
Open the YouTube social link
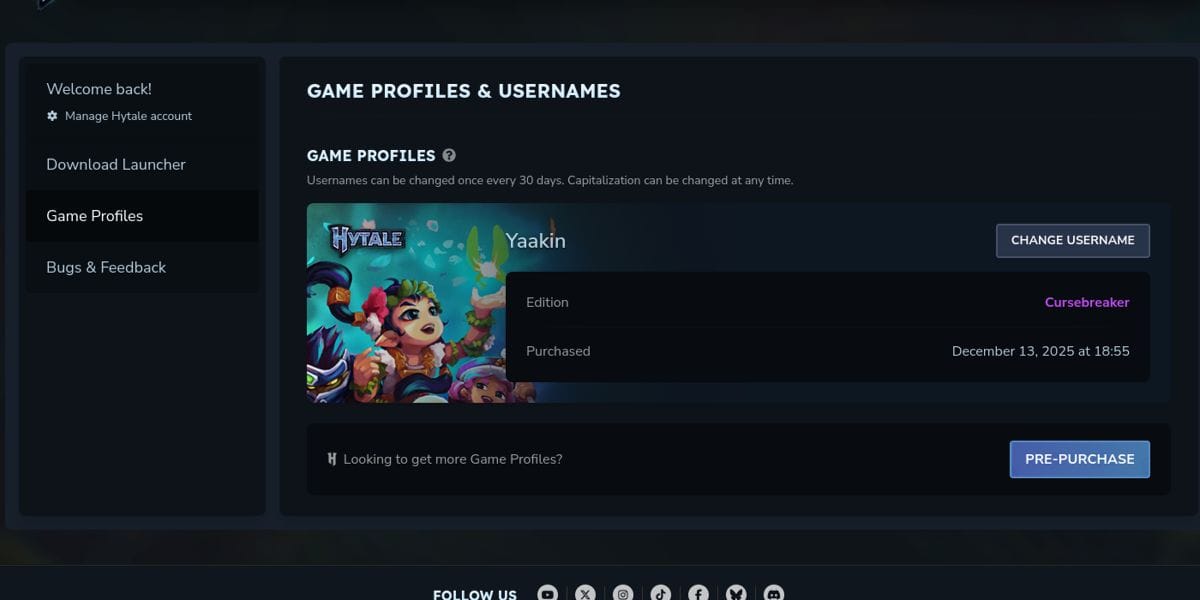coord(547,594)
